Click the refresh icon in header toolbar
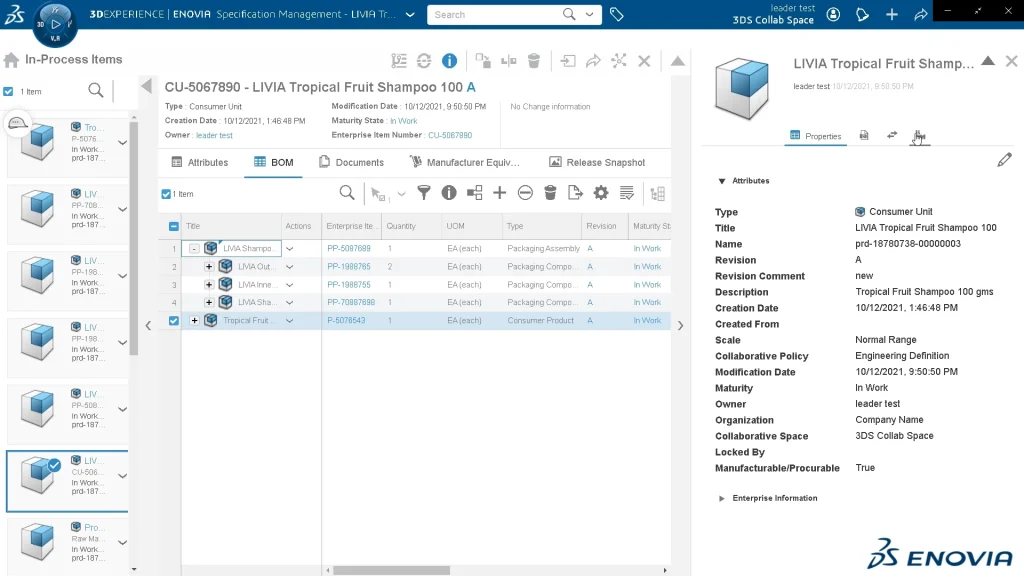This screenshot has width=1024, height=576. click(424, 61)
